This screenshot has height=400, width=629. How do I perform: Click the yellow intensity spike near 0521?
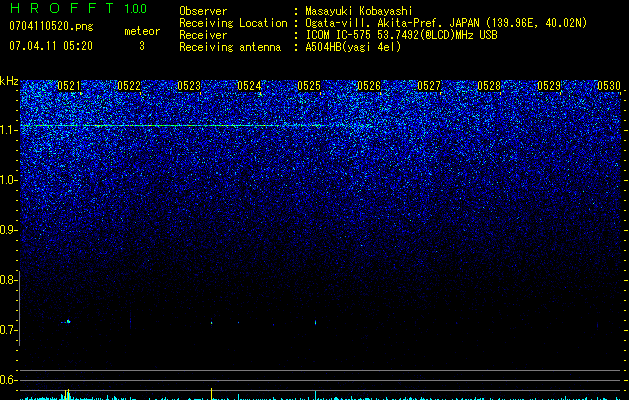coord(67,394)
